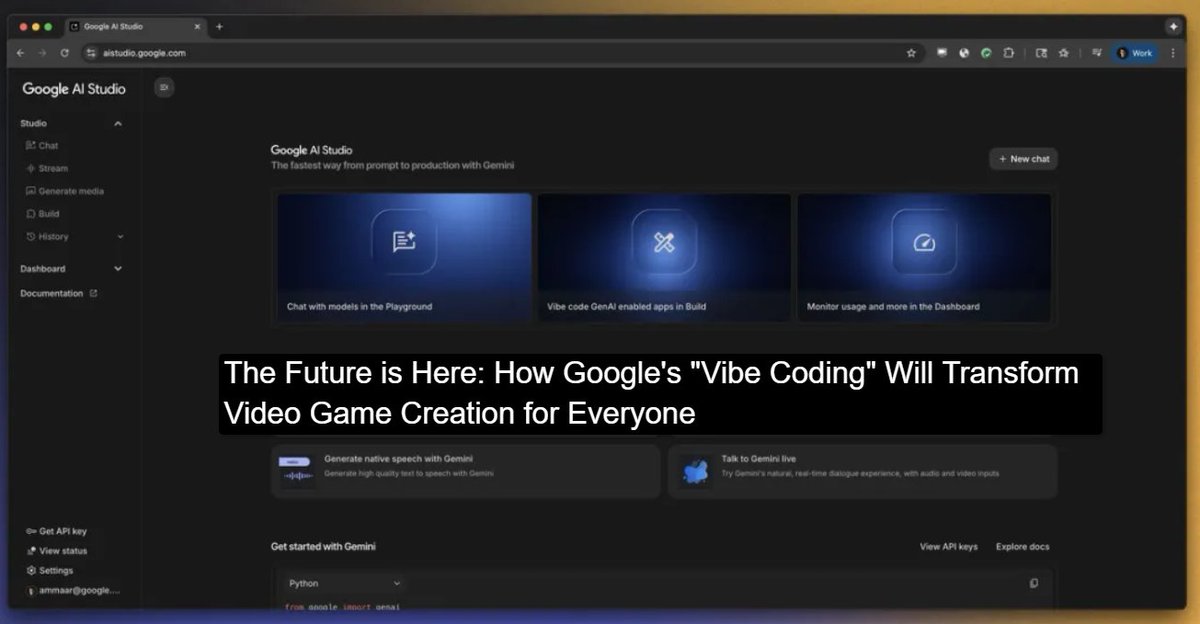
Task: Open the Extensions puzzle icon
Action: click(x=1009, y=53)
